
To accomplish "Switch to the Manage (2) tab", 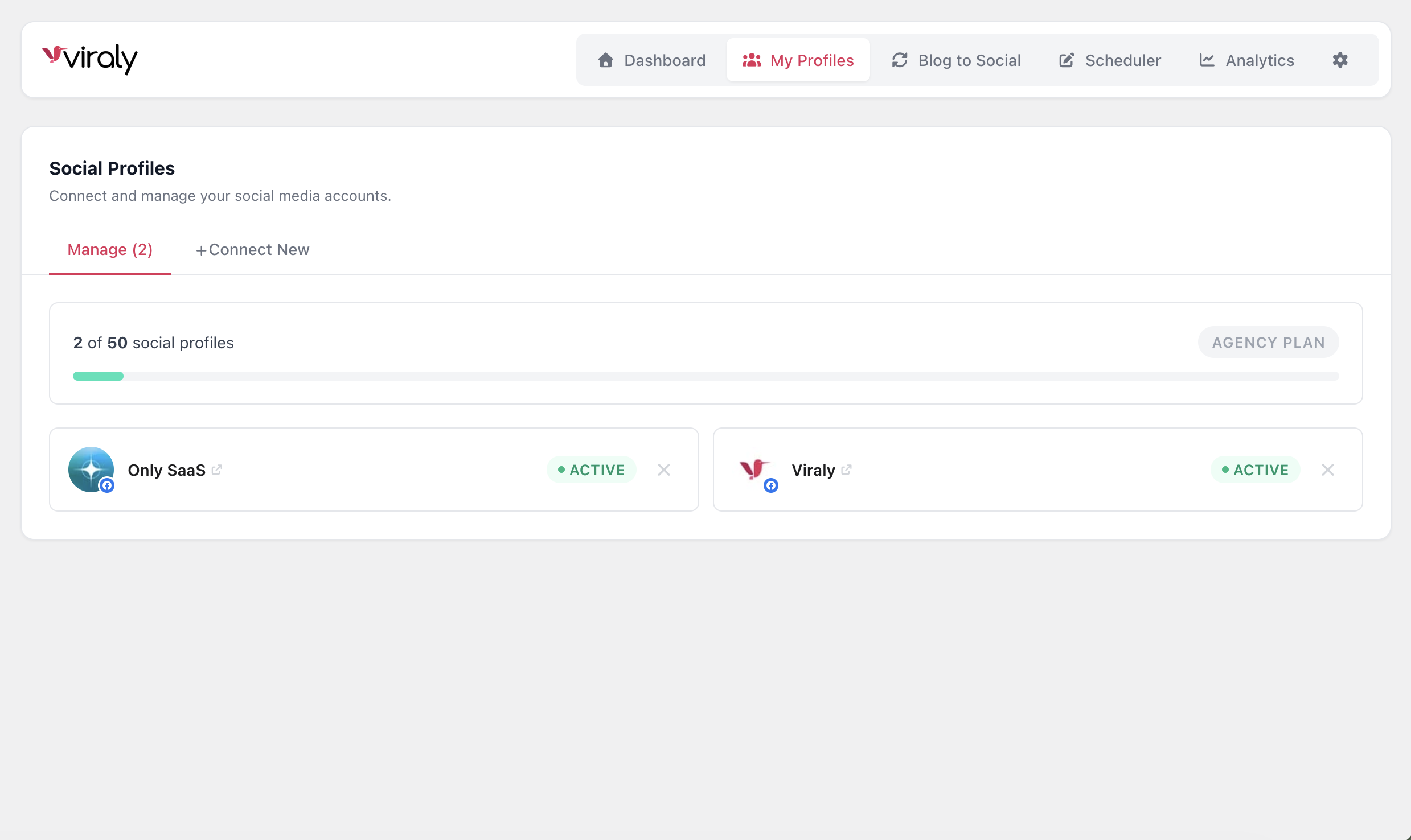I will tap(110, 249).
